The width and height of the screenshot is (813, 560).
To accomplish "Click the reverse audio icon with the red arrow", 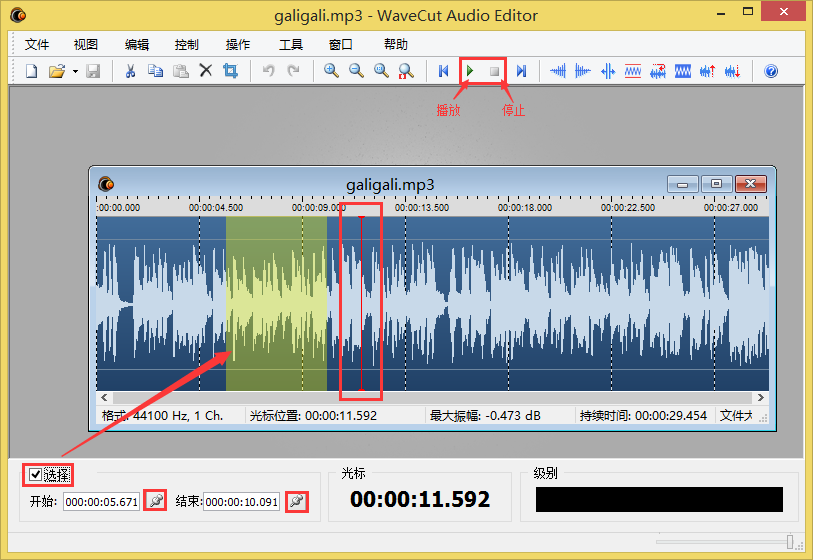I will (658, 71).
